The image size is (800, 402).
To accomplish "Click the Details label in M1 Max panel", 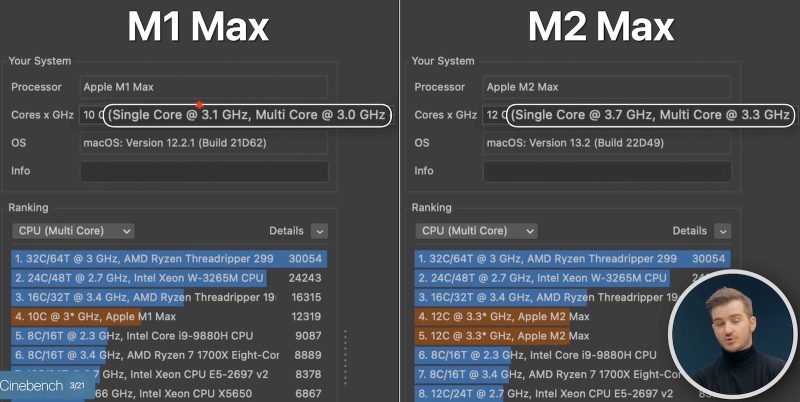I will coord(286,231).
